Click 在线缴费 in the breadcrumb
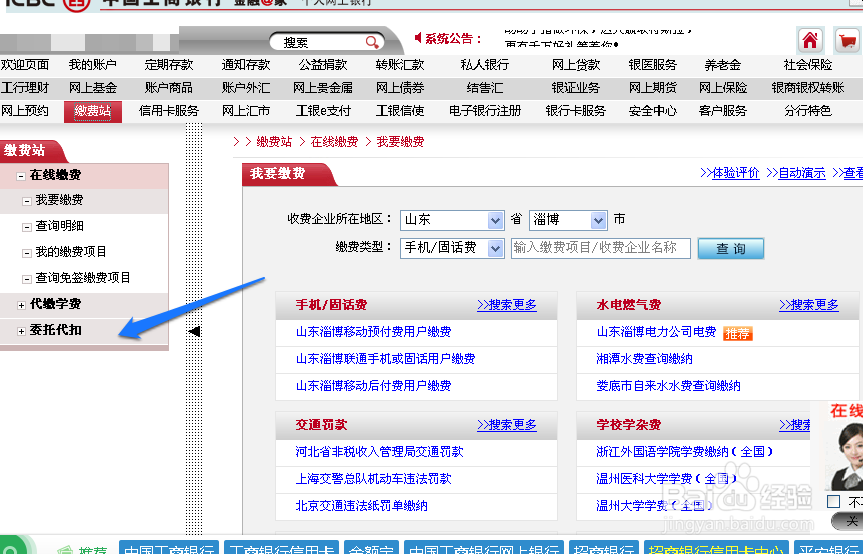The image size is (863, 554). 334,142
